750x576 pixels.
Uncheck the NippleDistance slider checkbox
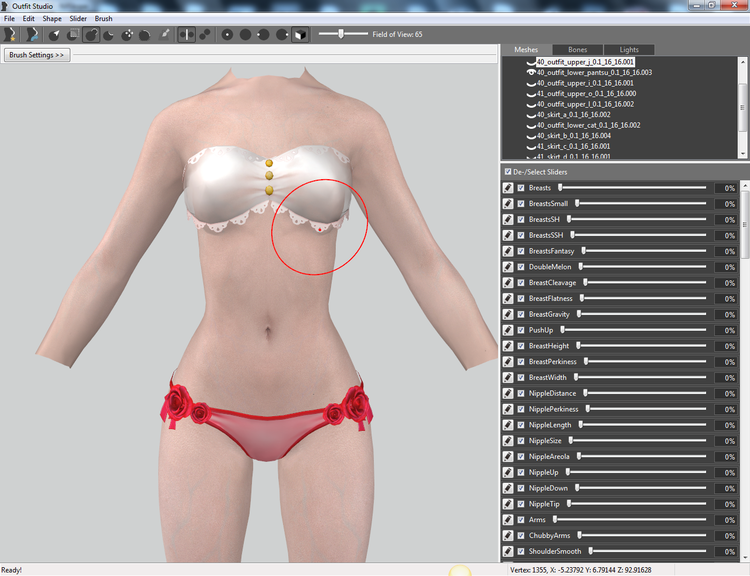521,393
